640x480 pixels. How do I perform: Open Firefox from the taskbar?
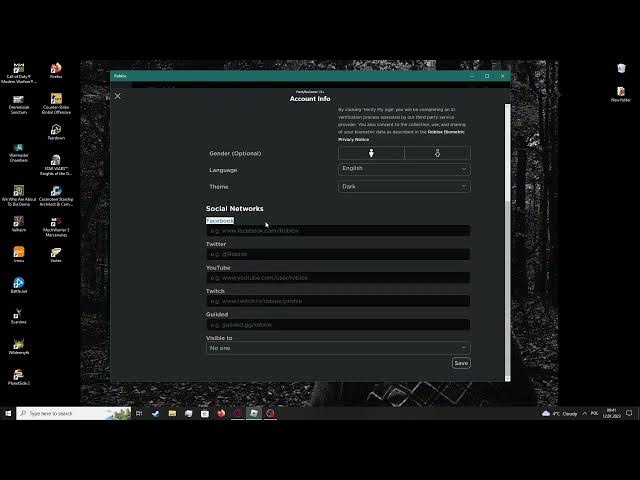coord(221,413)
